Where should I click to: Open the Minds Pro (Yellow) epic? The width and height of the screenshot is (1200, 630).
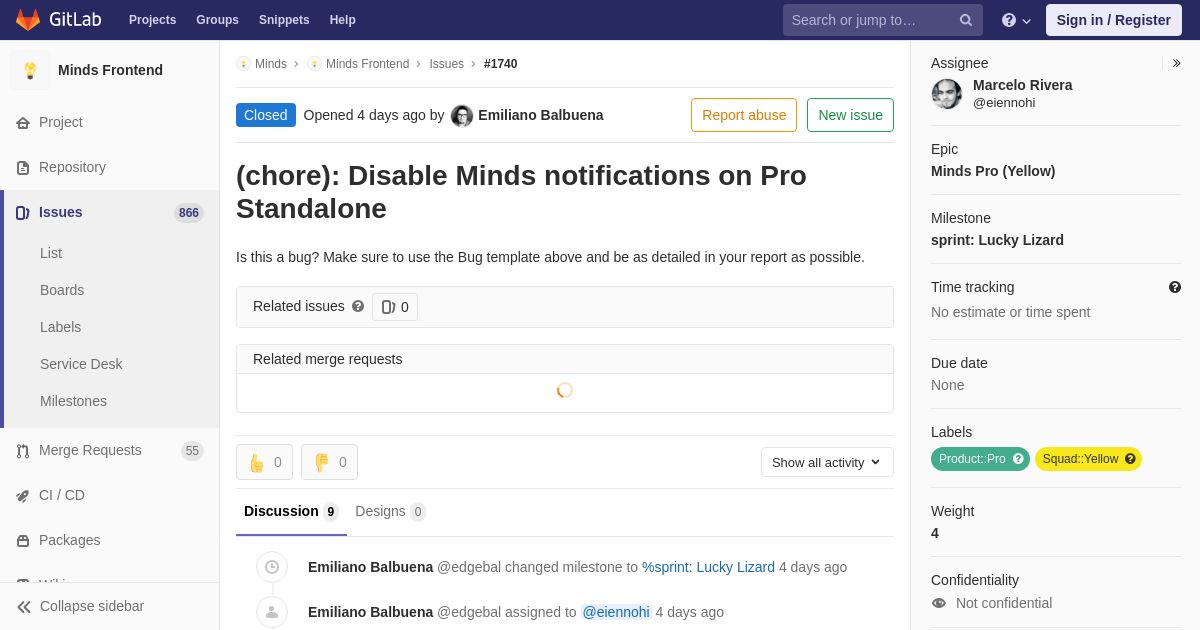[x=993, y=171]
